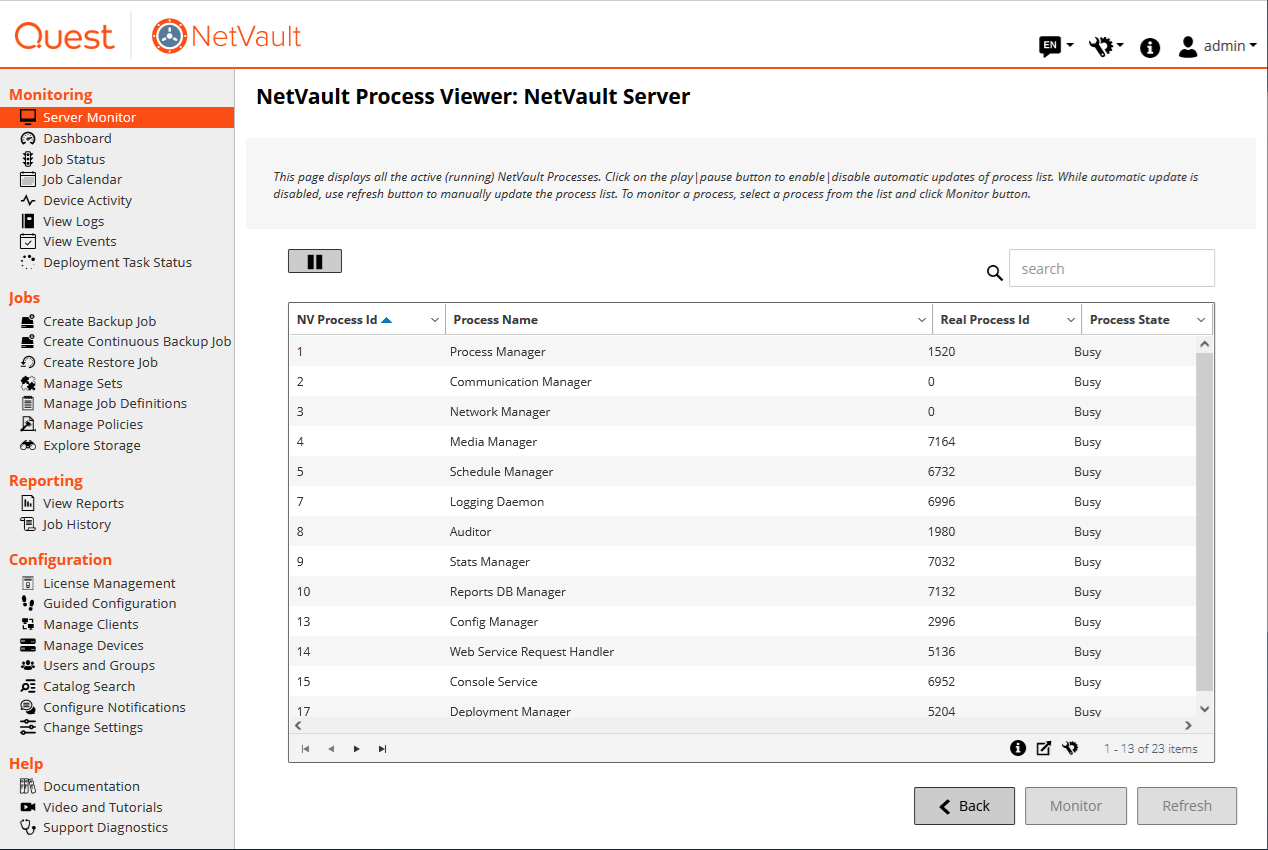Open Change Settings page
The width and height of the screenshot is (1268, 850).
coord(93,727)
